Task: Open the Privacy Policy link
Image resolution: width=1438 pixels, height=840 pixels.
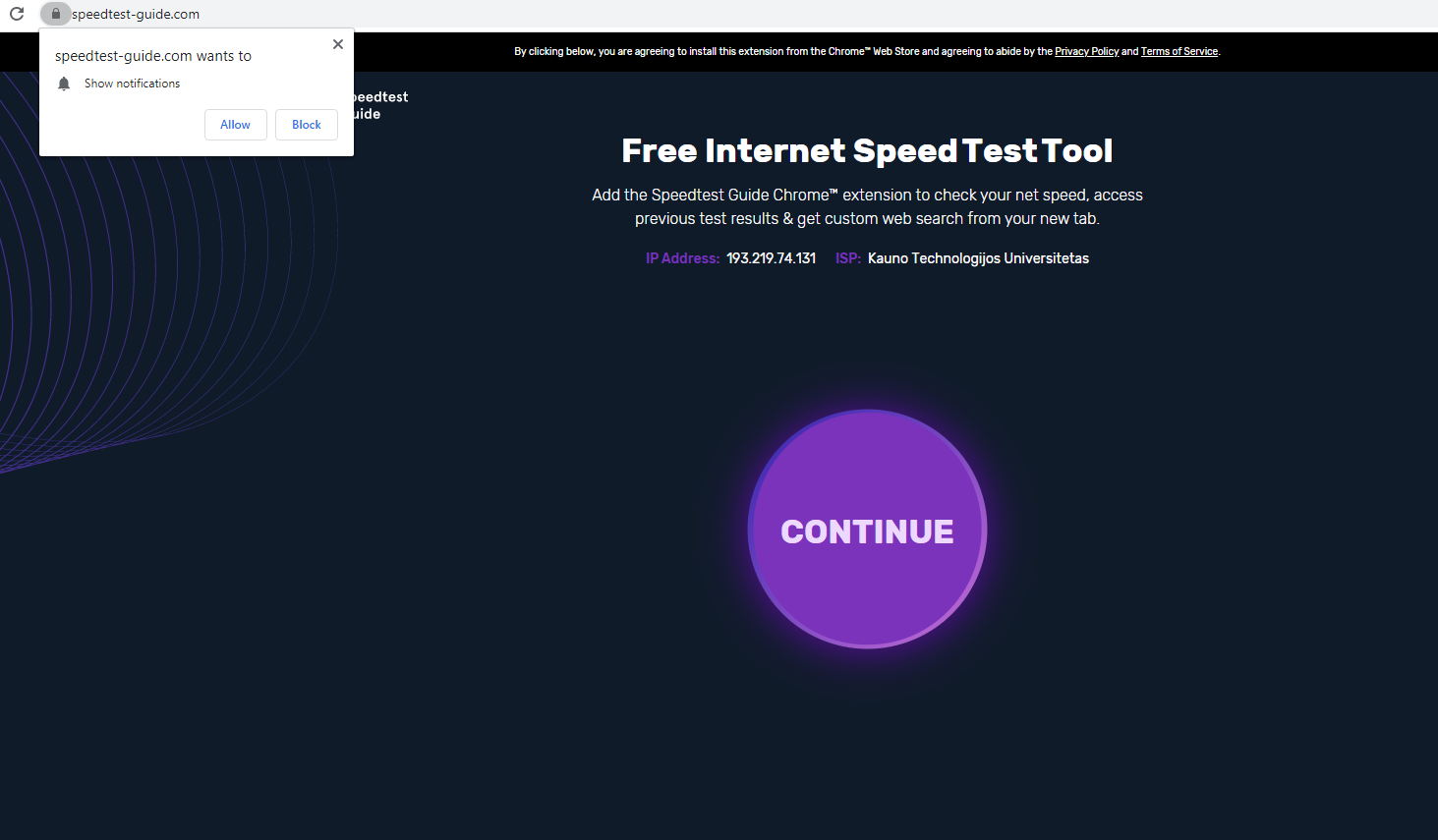Action: click(1087, 52)
